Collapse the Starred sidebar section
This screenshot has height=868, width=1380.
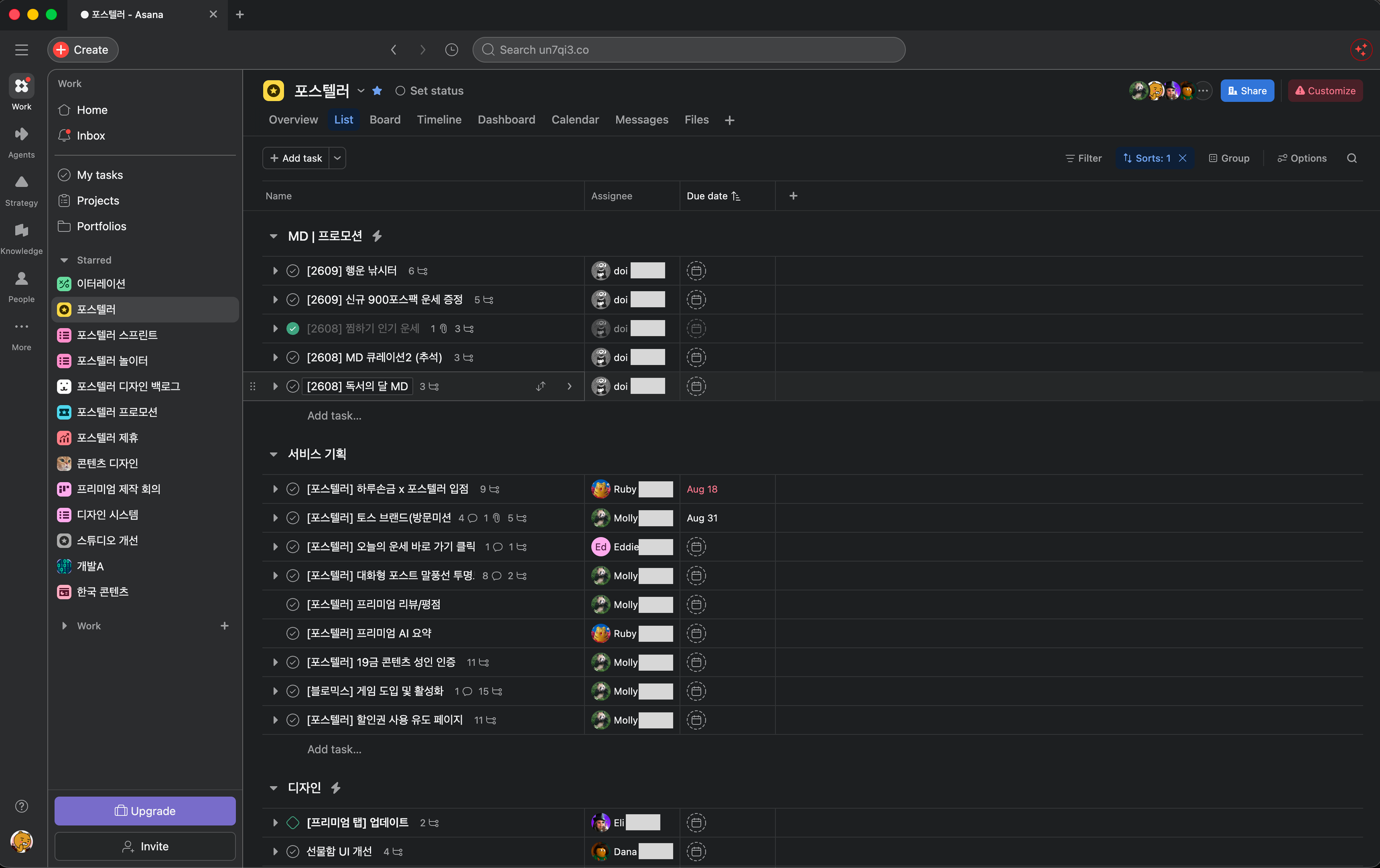(64, 260)
